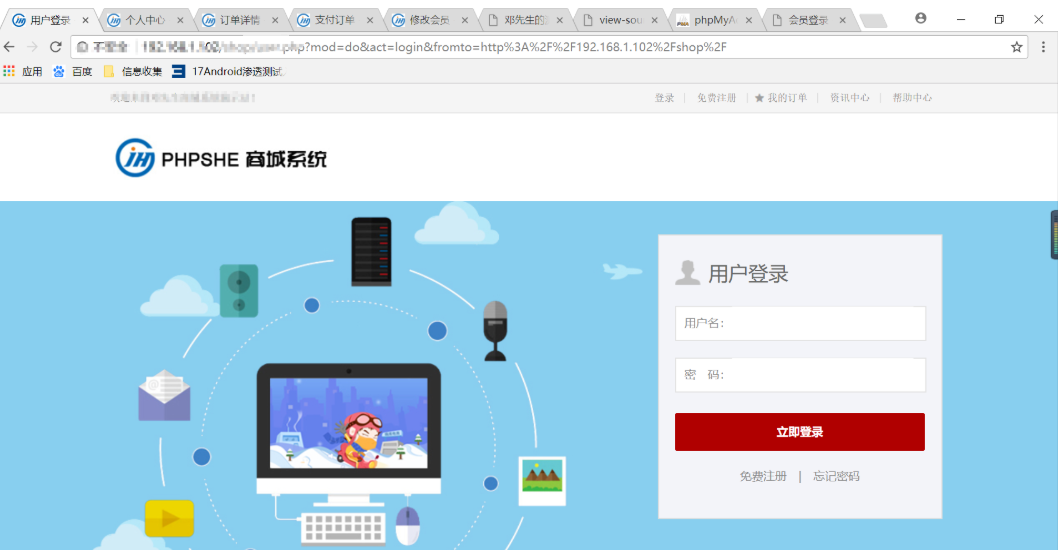Go forward in browser history
Viewport: 1058px width, 550px height.
[x=32, y=47]
